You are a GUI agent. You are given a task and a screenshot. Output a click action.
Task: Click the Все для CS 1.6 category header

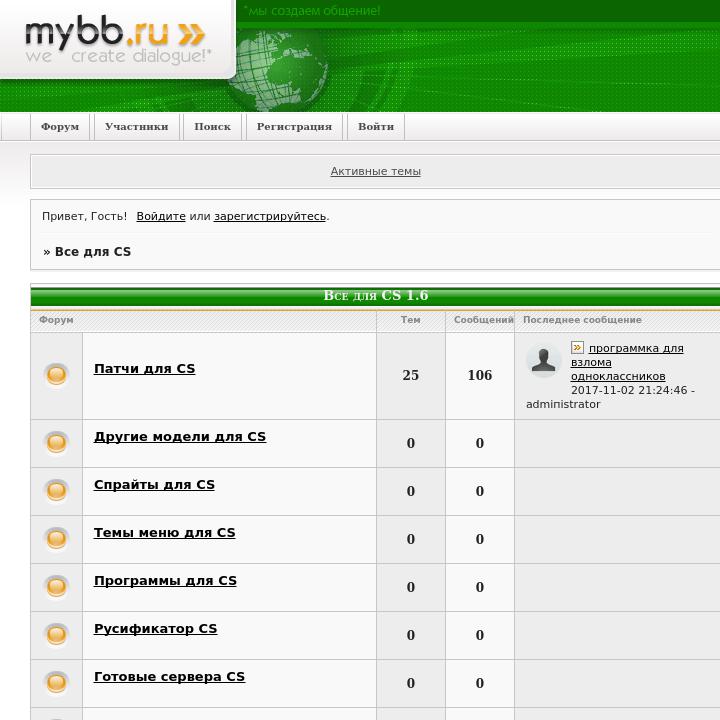(x=376, y=295)
